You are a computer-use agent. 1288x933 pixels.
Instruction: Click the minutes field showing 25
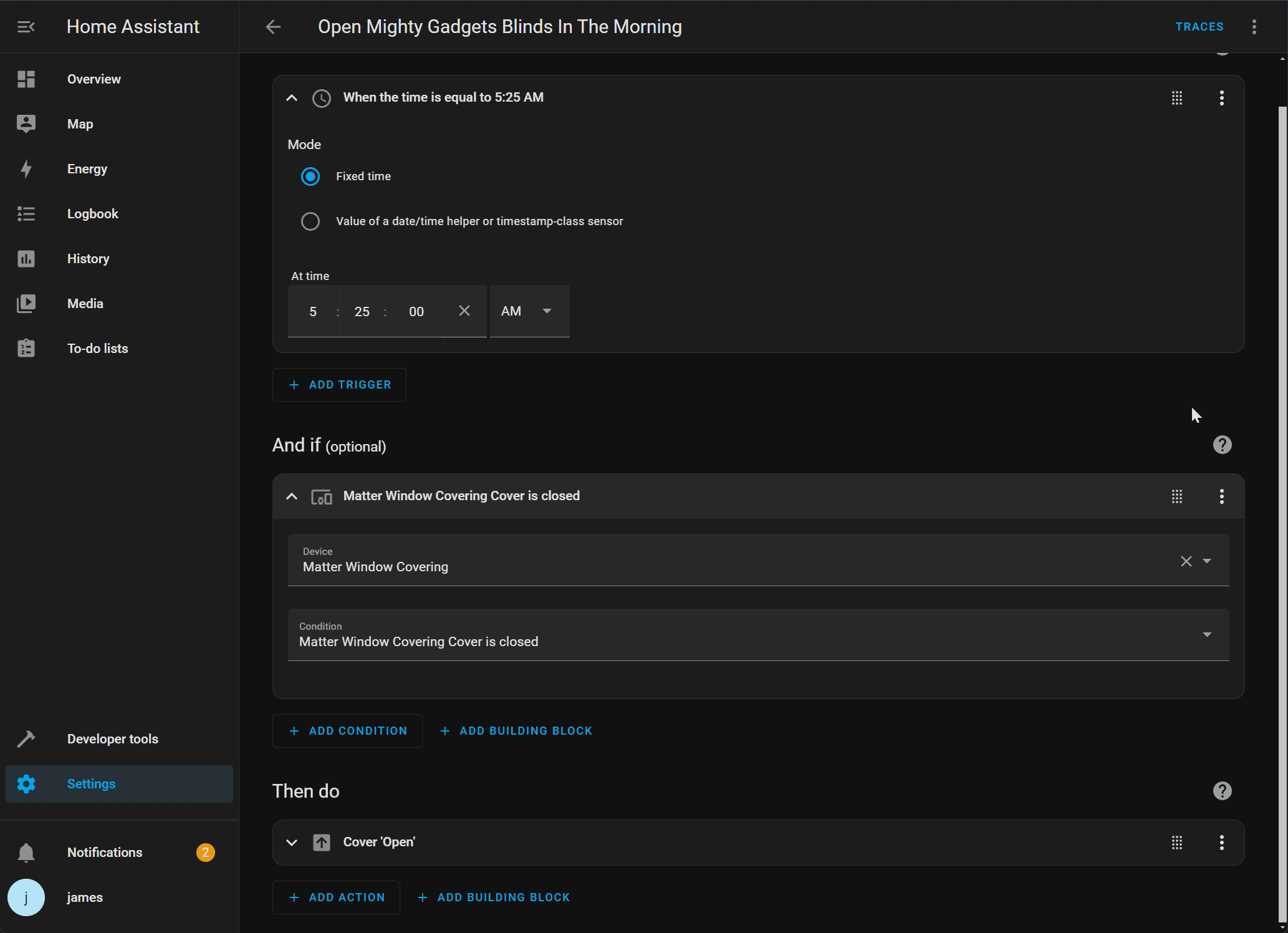[x=362, y=311]
